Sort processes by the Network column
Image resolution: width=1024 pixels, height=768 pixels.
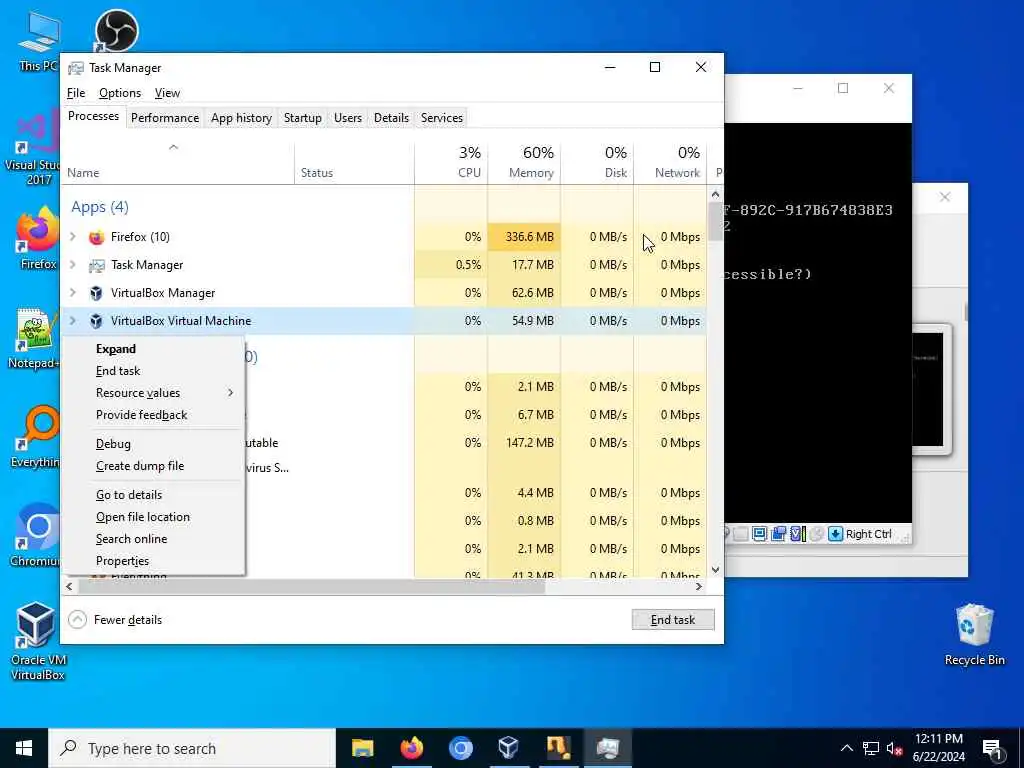[x=670, y=163]
